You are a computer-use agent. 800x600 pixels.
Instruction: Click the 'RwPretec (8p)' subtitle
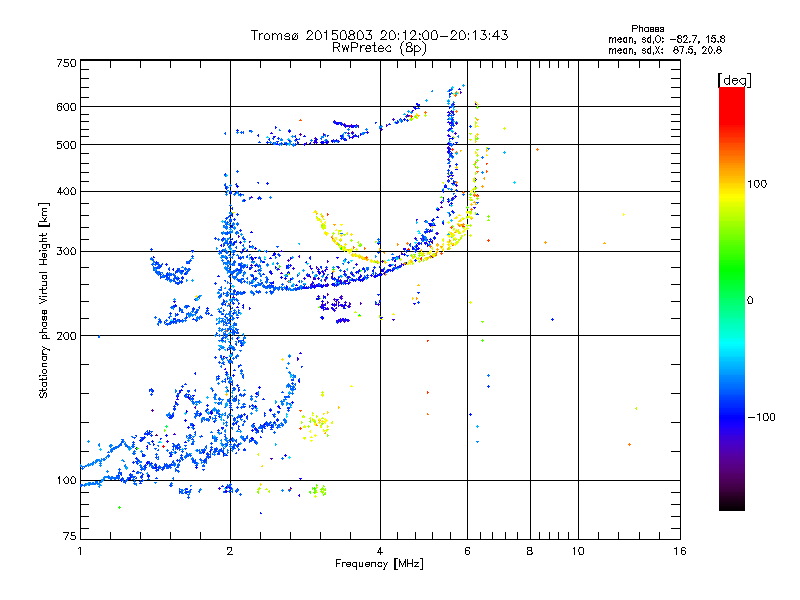(x=379, y=48)
